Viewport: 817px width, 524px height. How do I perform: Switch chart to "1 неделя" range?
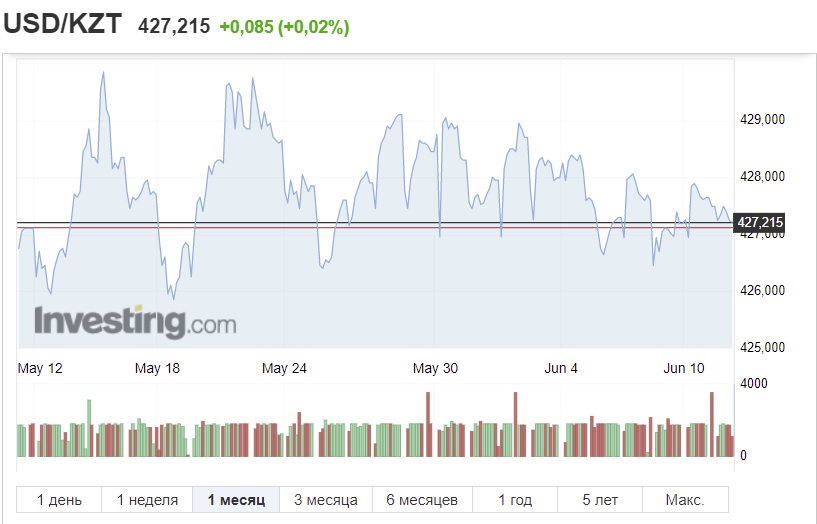[x=147, y=500]
